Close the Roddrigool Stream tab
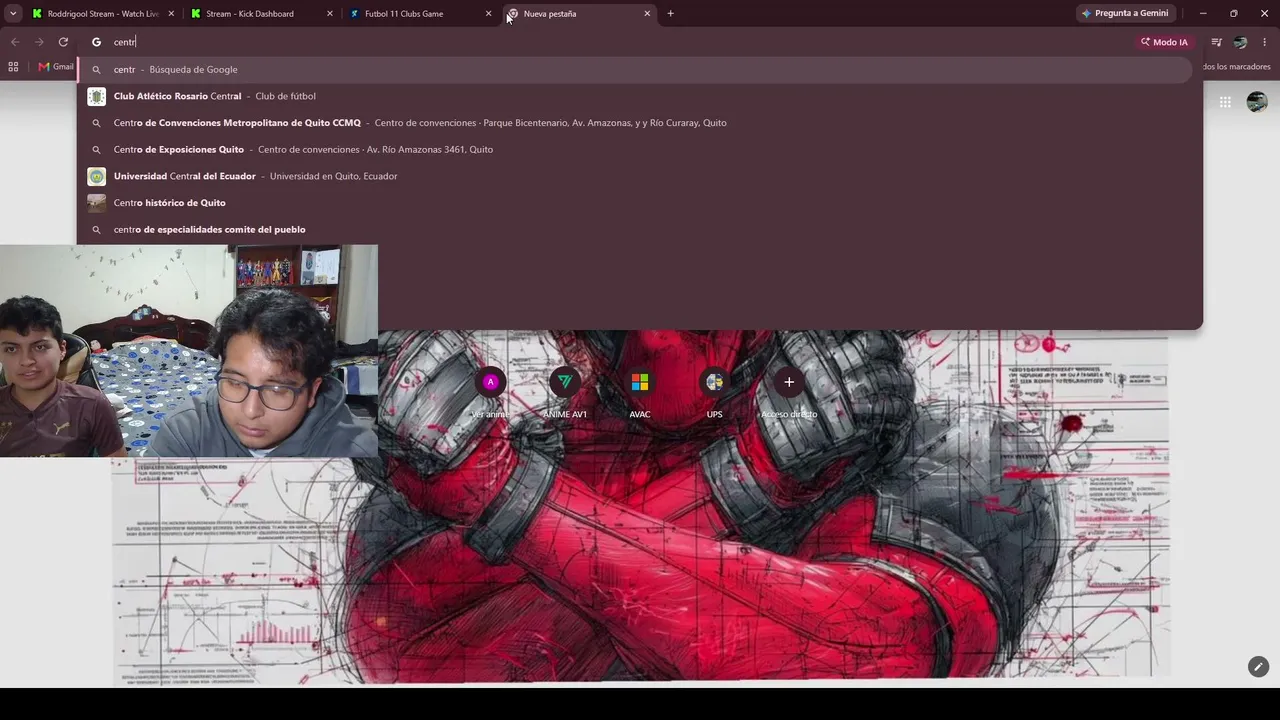Screen dimensions: 1280x720 [x=171, y=14]
